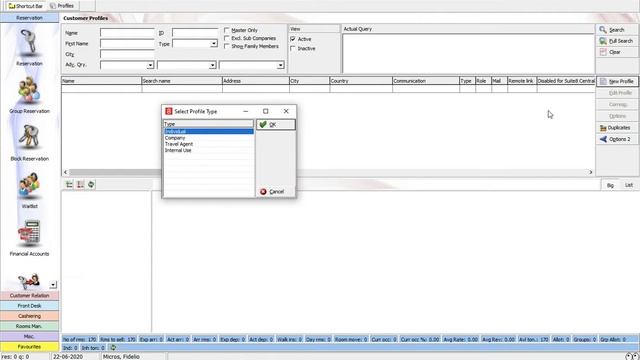Click the Search name column header
Image resolution: width=640 pixels, height=360 pixels.
pos(182,81)
